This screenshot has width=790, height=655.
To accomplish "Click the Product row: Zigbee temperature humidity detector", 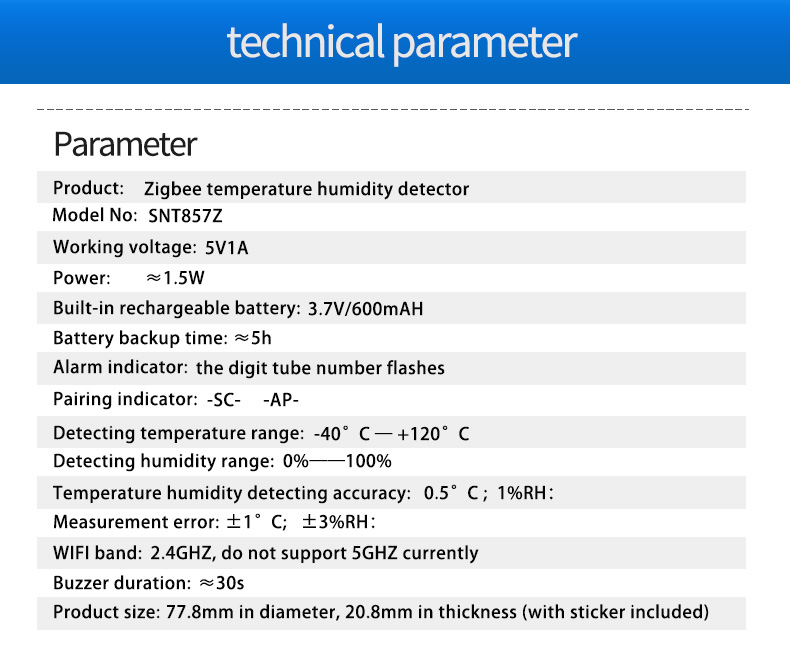I will 391,187.
